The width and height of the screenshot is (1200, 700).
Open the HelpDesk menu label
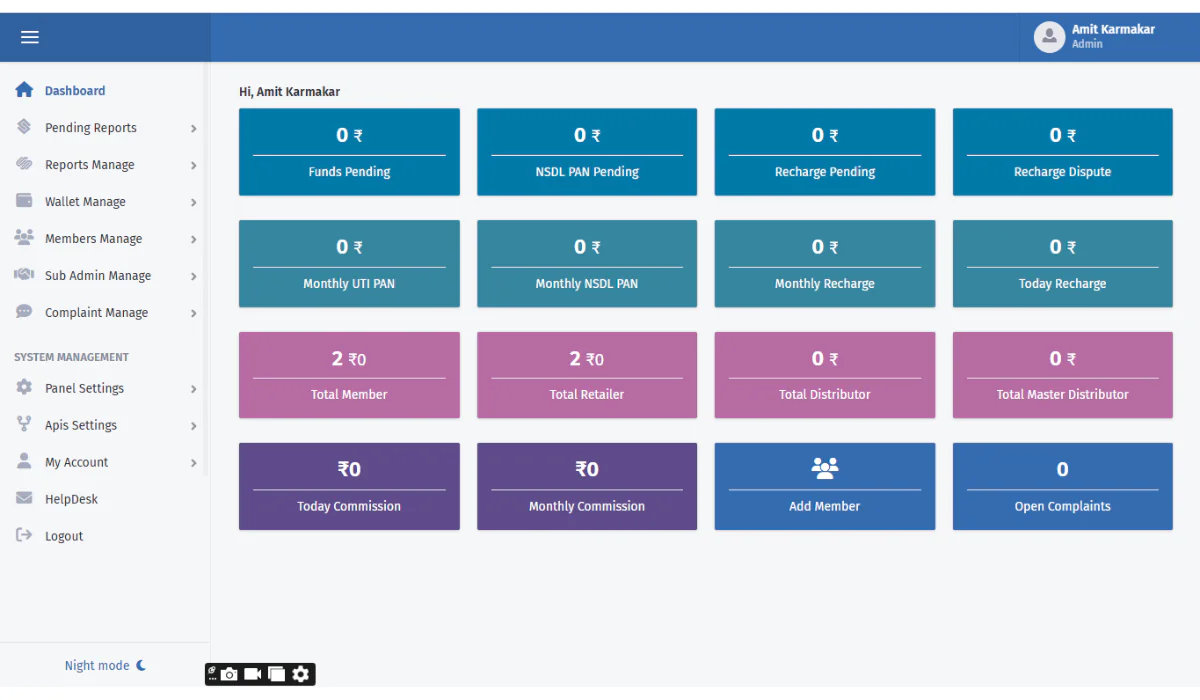click(x=71, y=499)
